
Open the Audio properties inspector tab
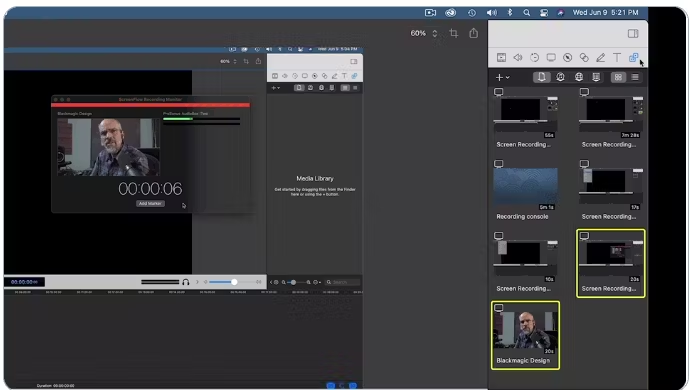518,58
